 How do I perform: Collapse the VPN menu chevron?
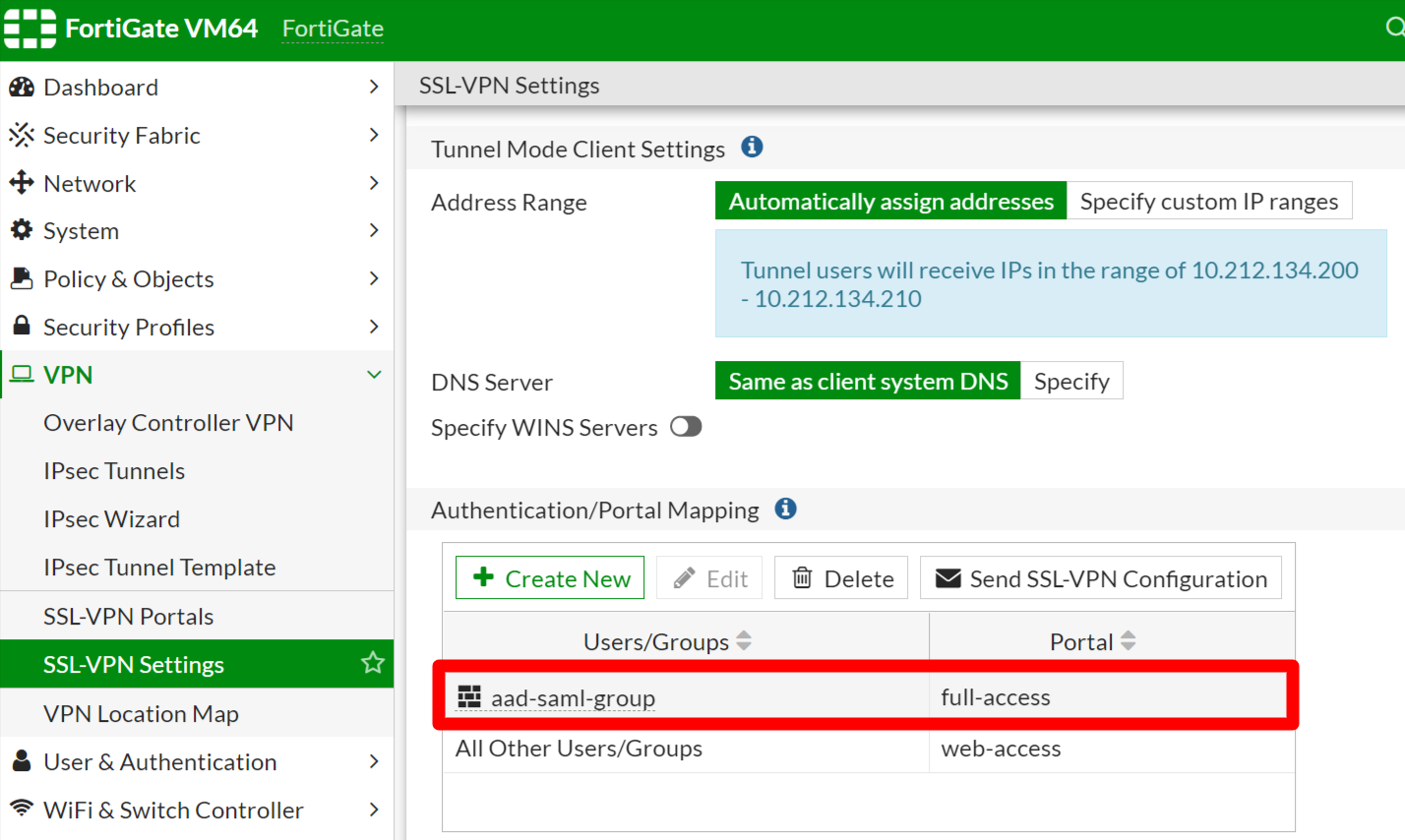click(x=374, y=374)
